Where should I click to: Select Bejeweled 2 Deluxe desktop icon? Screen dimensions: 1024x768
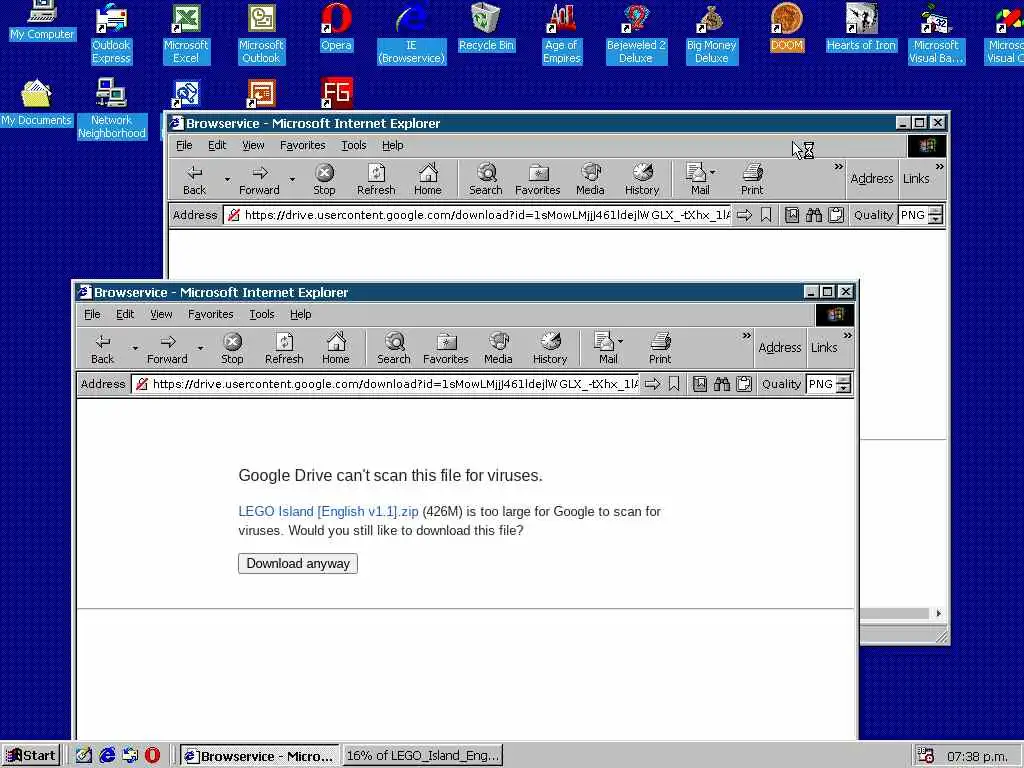(x=636, y=33)
